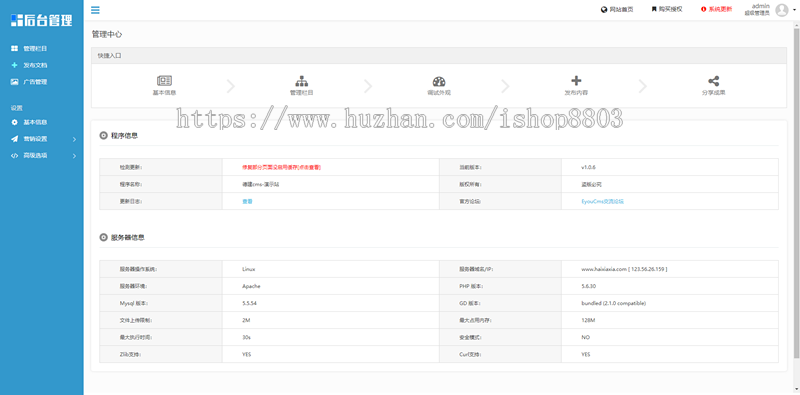Click the PHP version 5.6.30 value
Image resolution: width=800 pixels, height=395 pixels.
point(589,286)
